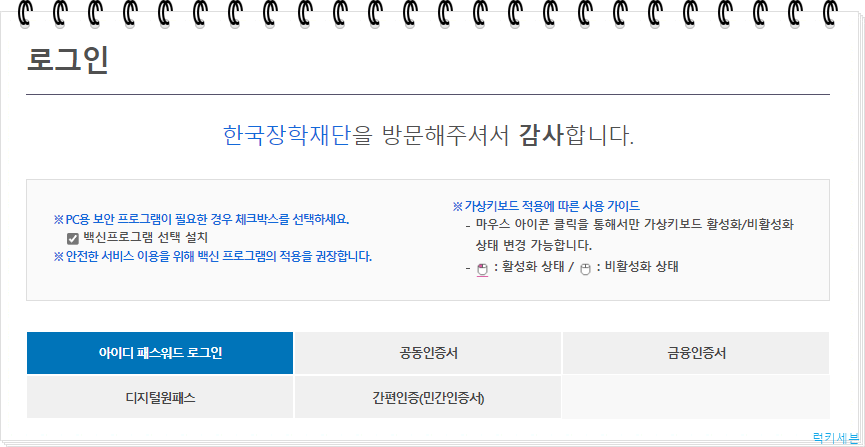
Task: Select 간편인증(민간인증서) tab
Action: tap(428, 397)
